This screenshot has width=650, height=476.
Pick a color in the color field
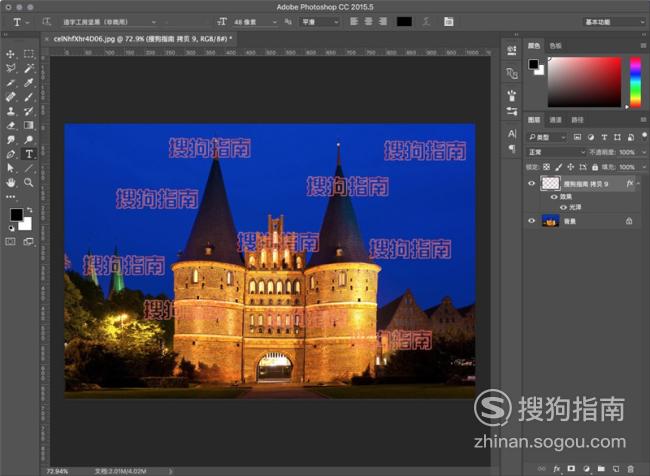(x=585, y=82)
